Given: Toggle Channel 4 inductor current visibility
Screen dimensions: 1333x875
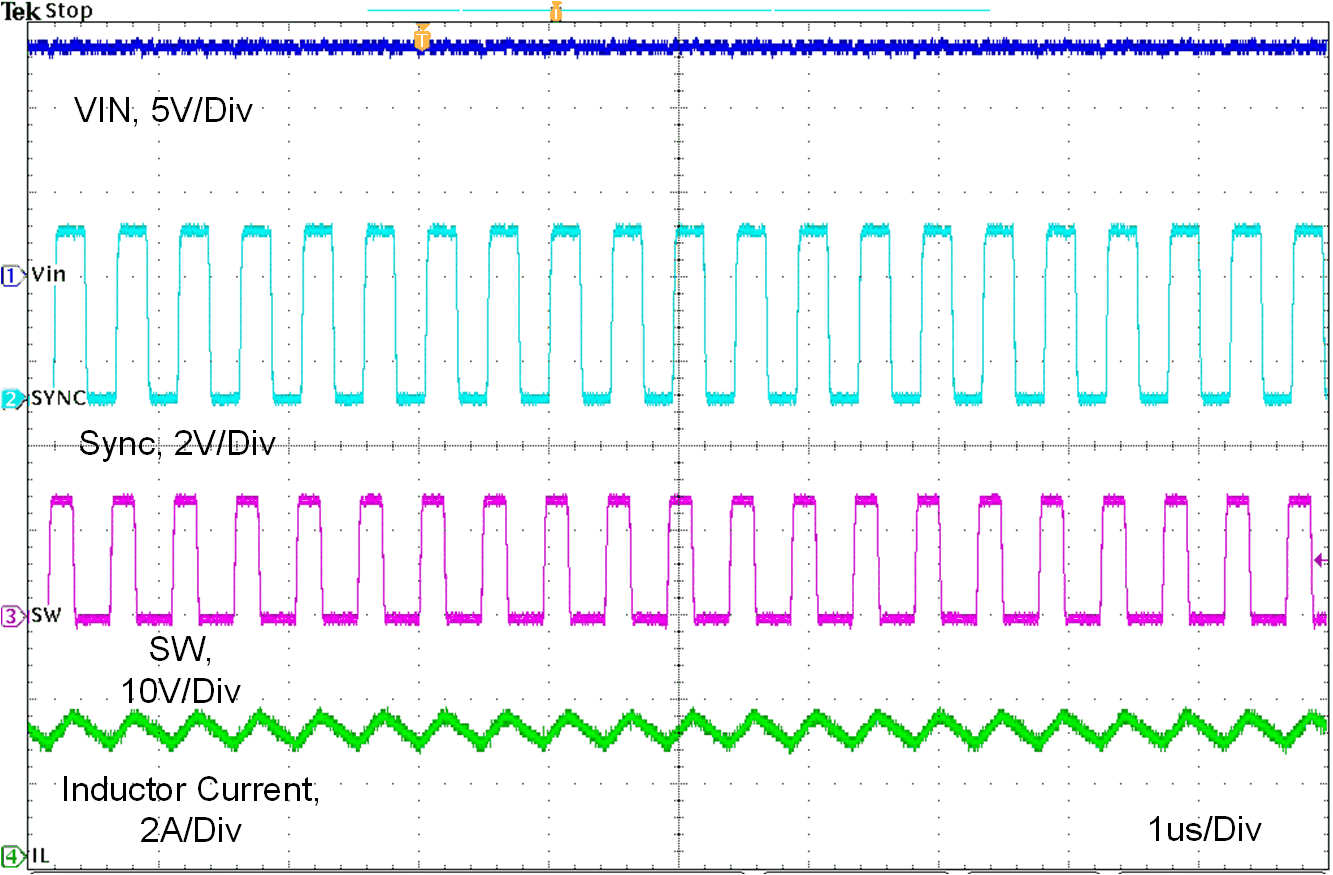Looking at the screenshot, I should coord(12,855).
